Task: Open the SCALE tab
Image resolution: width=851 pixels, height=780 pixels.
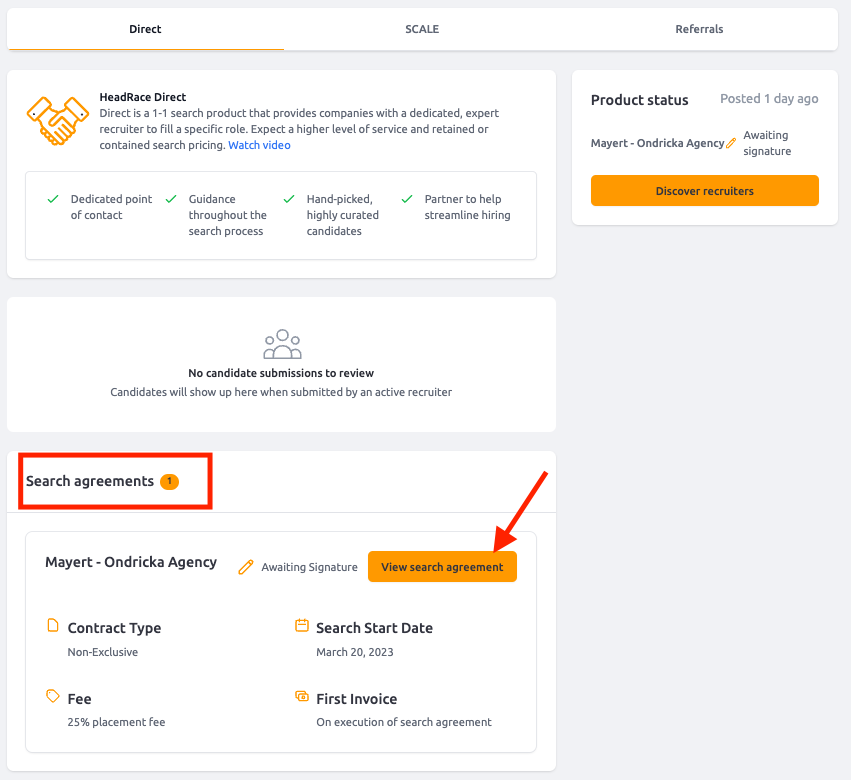Action: click(422, 29)
